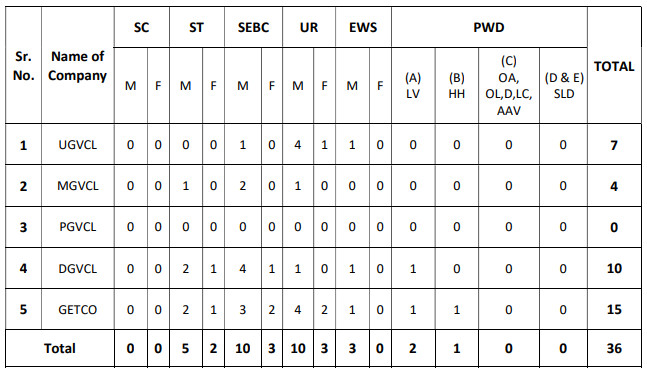Click DGVCL row total 10
Viewport: 647px width, 372px height.
pos(614,268)
